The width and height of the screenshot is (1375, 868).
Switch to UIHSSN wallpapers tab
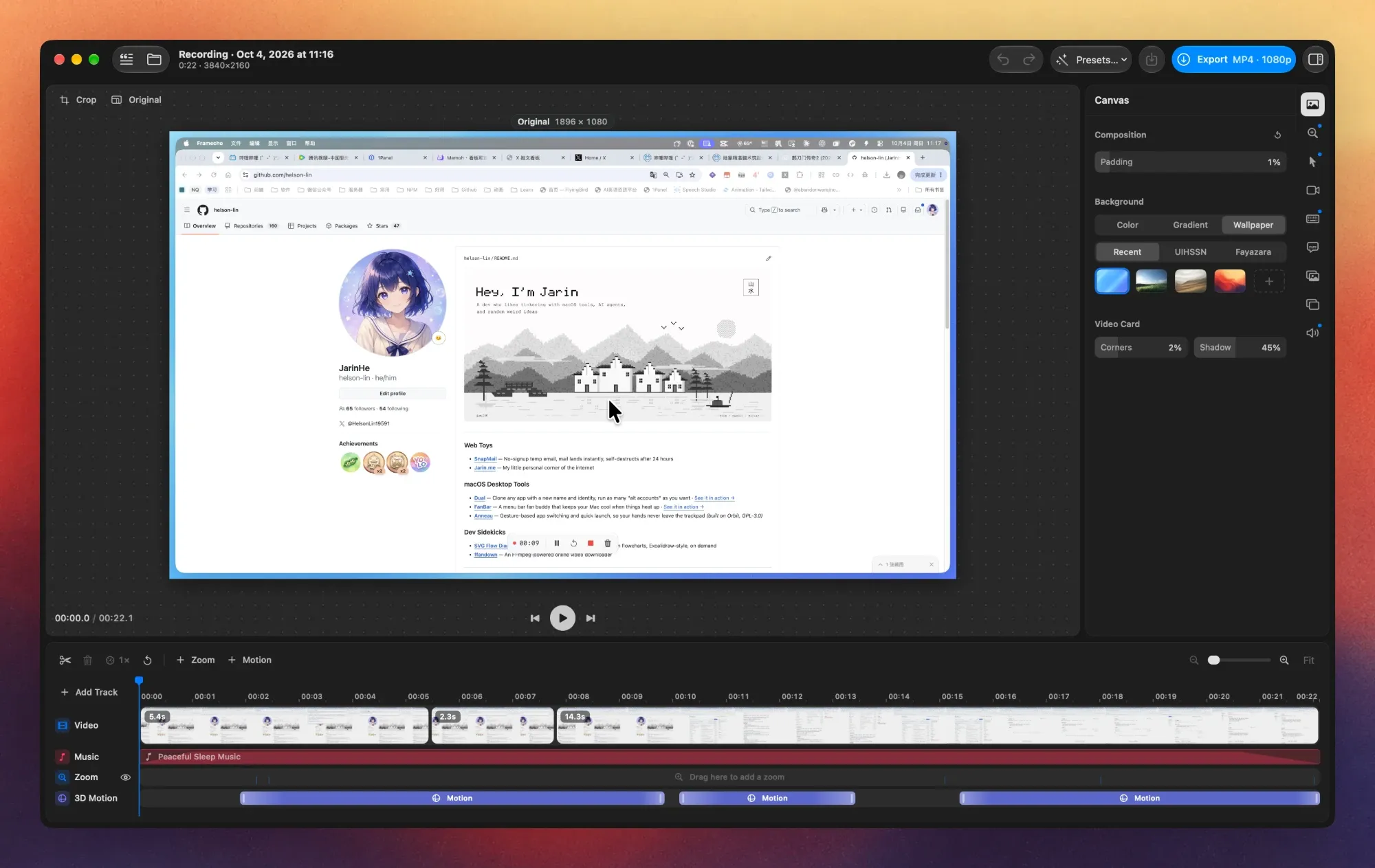[x=1190, y=252]
